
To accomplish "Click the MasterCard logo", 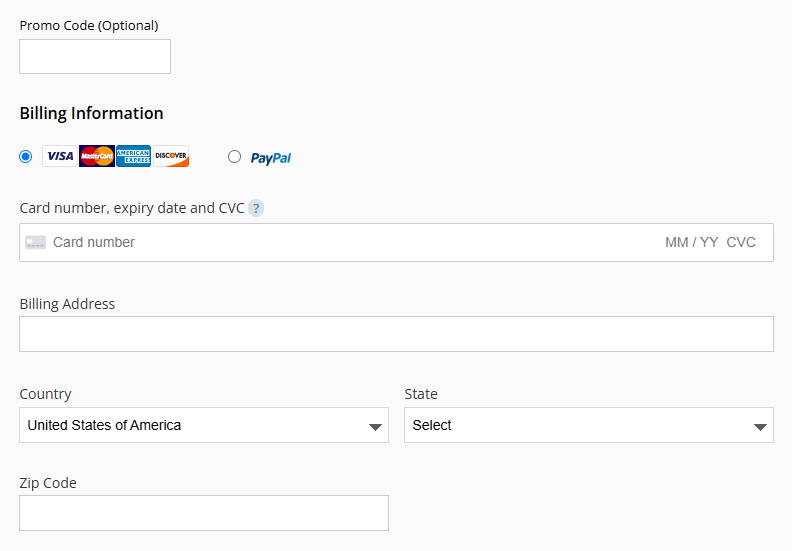I will (x=97, y=156).
